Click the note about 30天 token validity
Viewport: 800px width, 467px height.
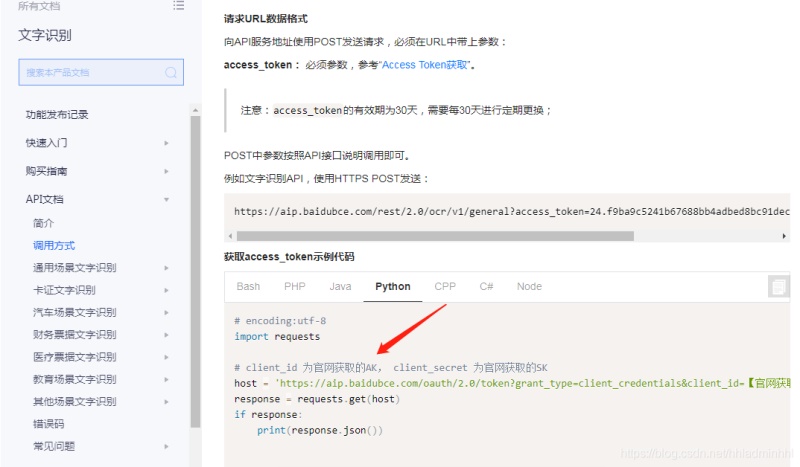396,110
